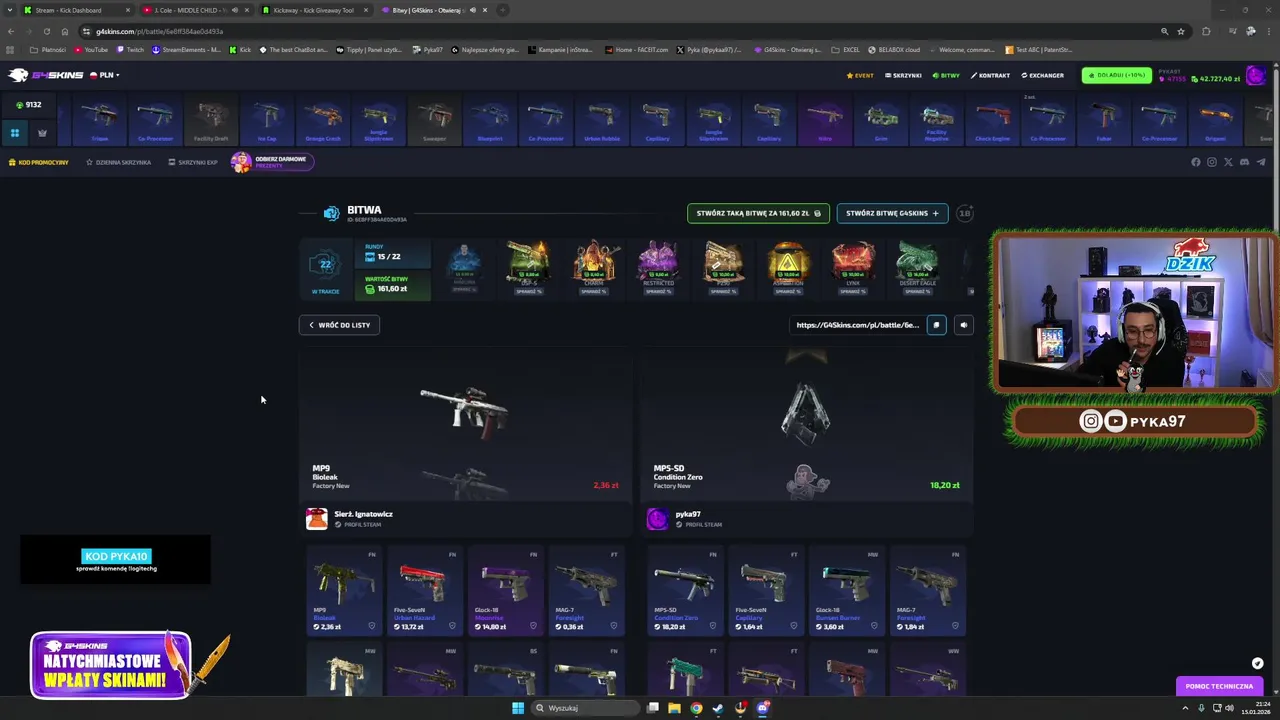Select MAG-7 Foresight 0,36 zł card

pyautogui.click(x=587, y=590)
